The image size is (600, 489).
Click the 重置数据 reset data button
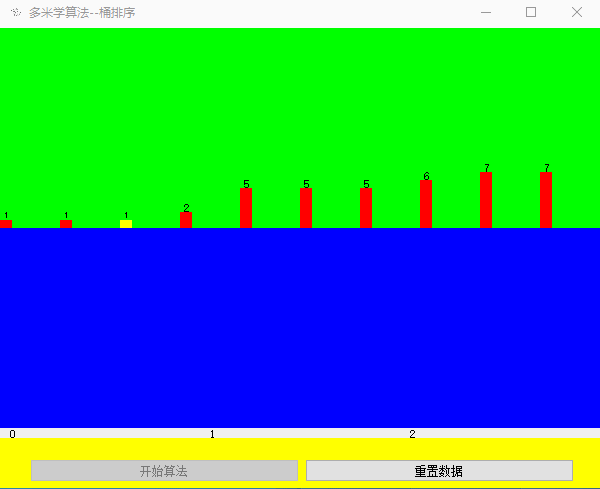[439, 470]
